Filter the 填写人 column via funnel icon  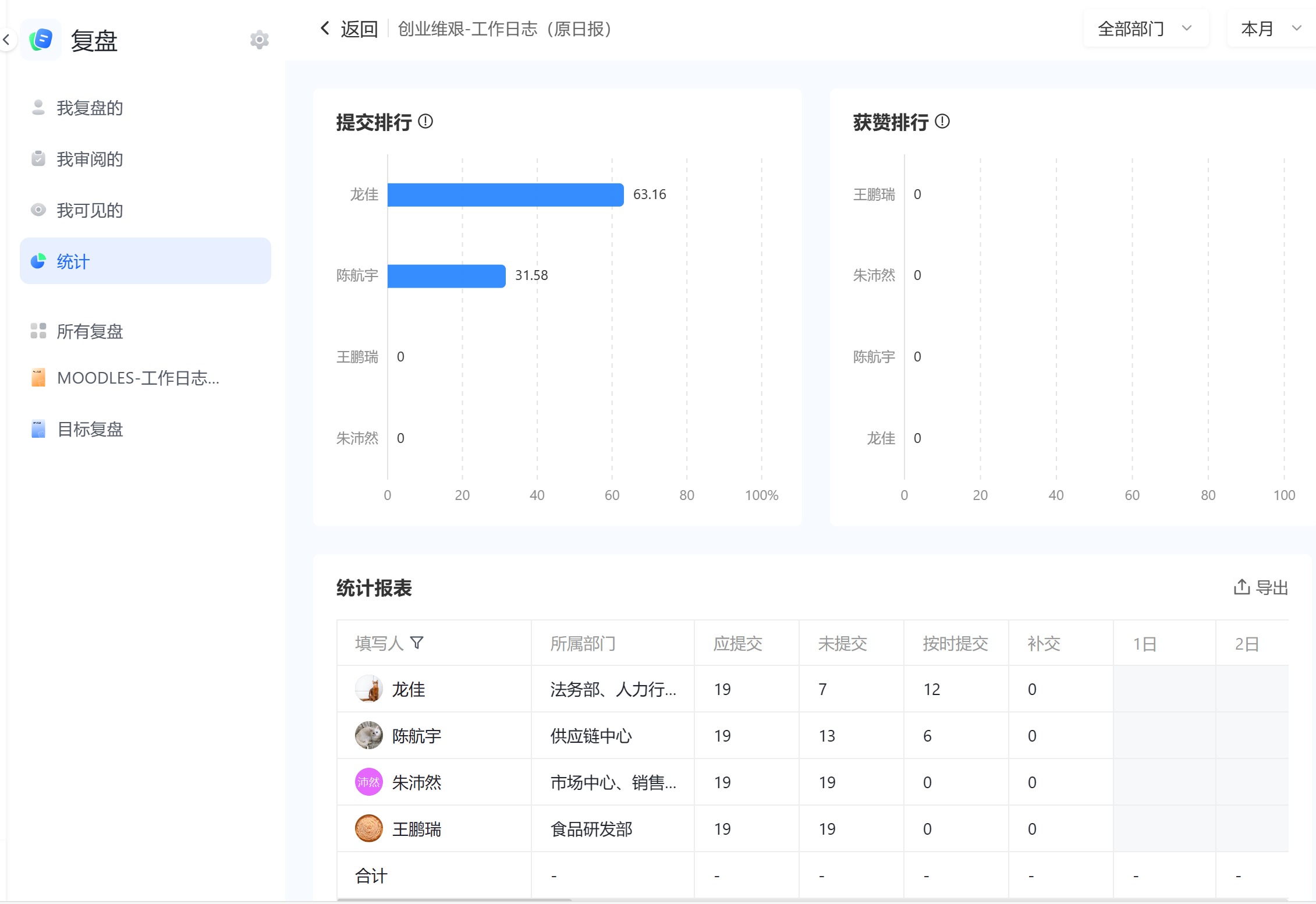417,643
